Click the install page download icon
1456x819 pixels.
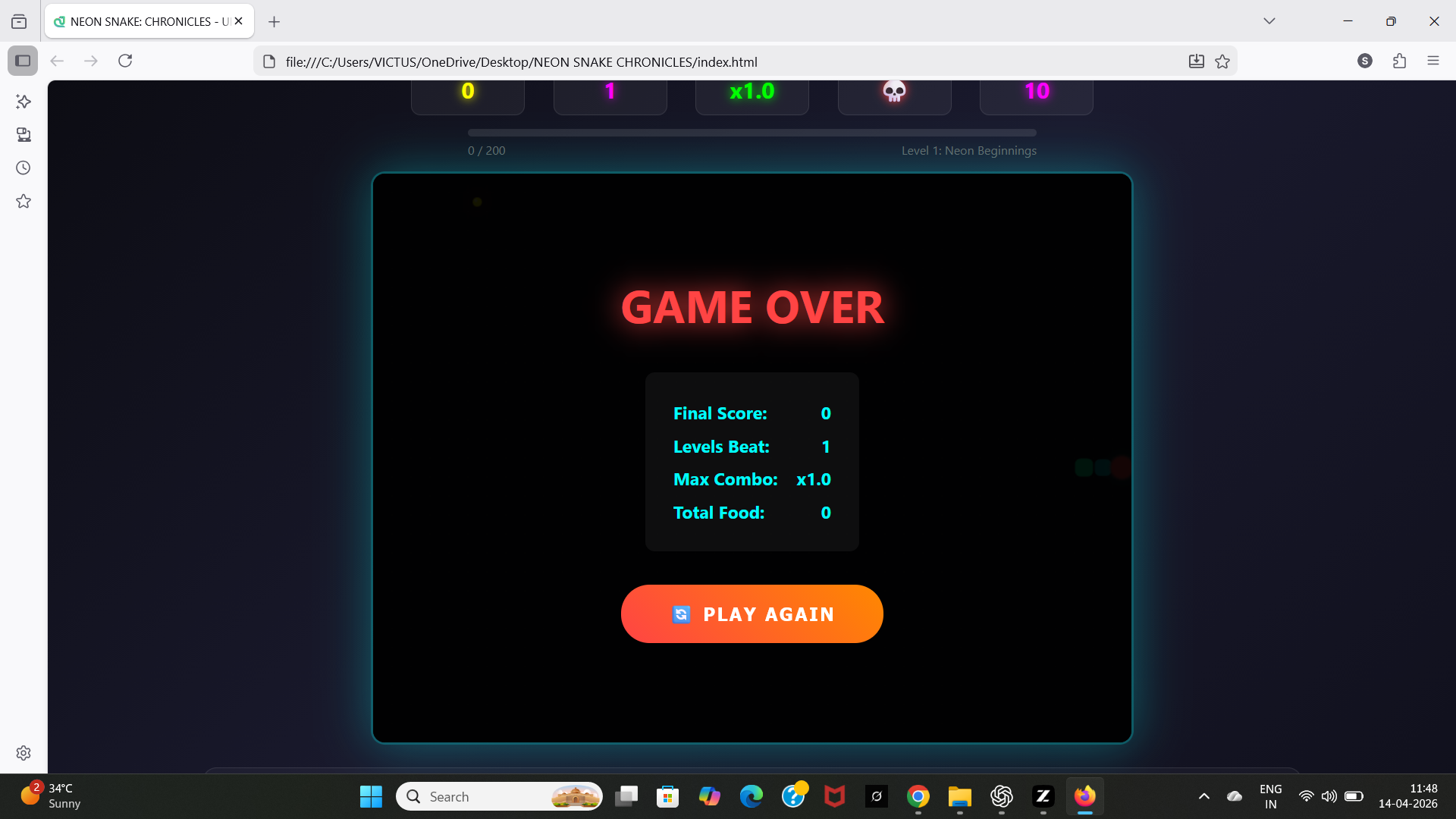coord(1197,61)
